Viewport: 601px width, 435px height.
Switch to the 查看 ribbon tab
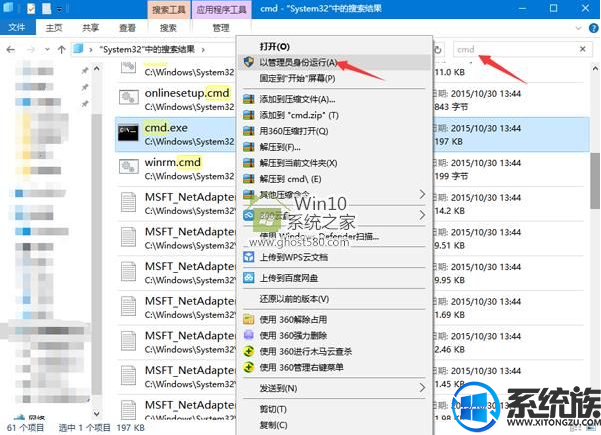pyautogui.click(x=127, y=28)
